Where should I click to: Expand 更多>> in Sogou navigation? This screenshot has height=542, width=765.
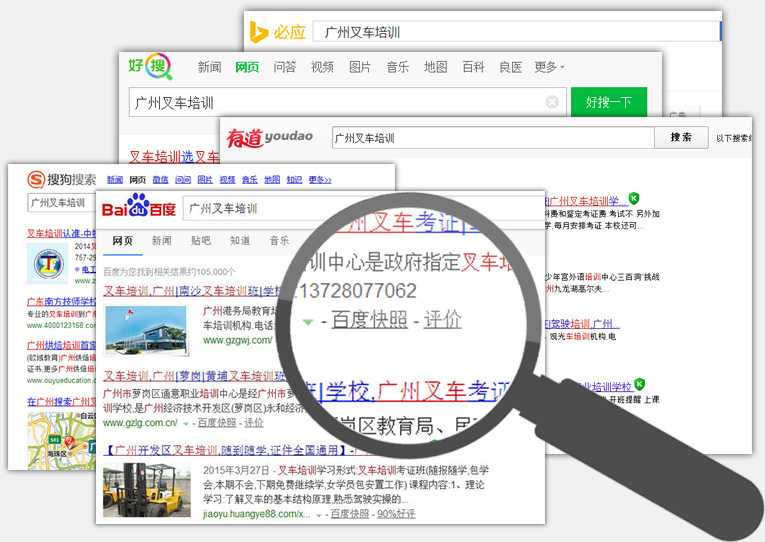tap(320, 180)
